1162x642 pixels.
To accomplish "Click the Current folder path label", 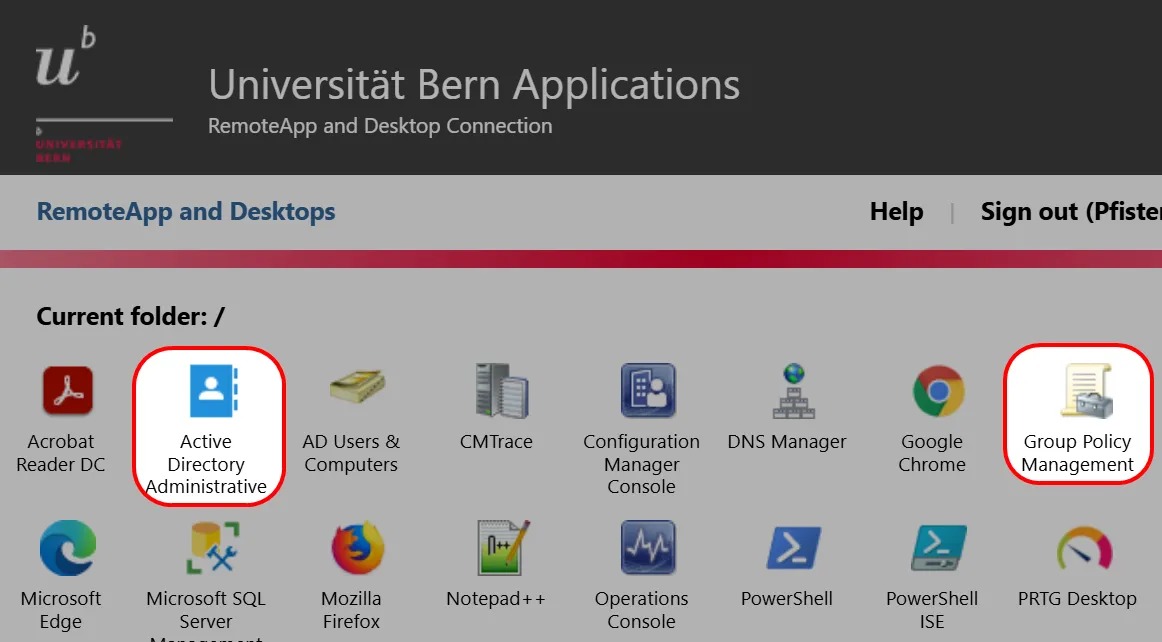I will coord(130,317).
